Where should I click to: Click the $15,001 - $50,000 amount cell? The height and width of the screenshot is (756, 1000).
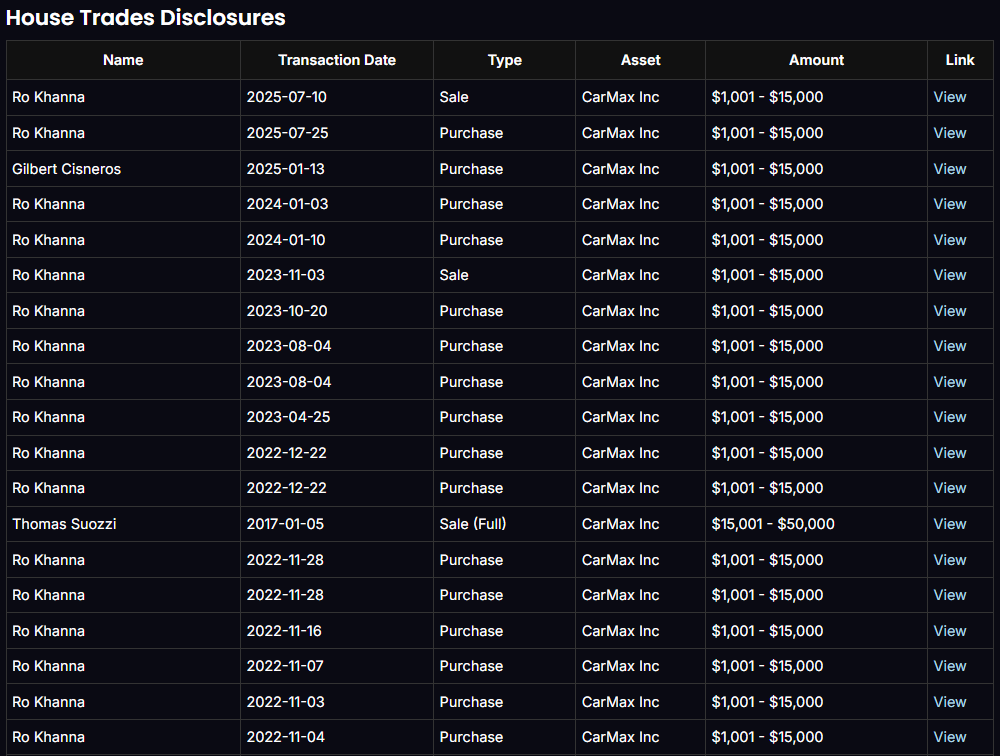point(773,524)
